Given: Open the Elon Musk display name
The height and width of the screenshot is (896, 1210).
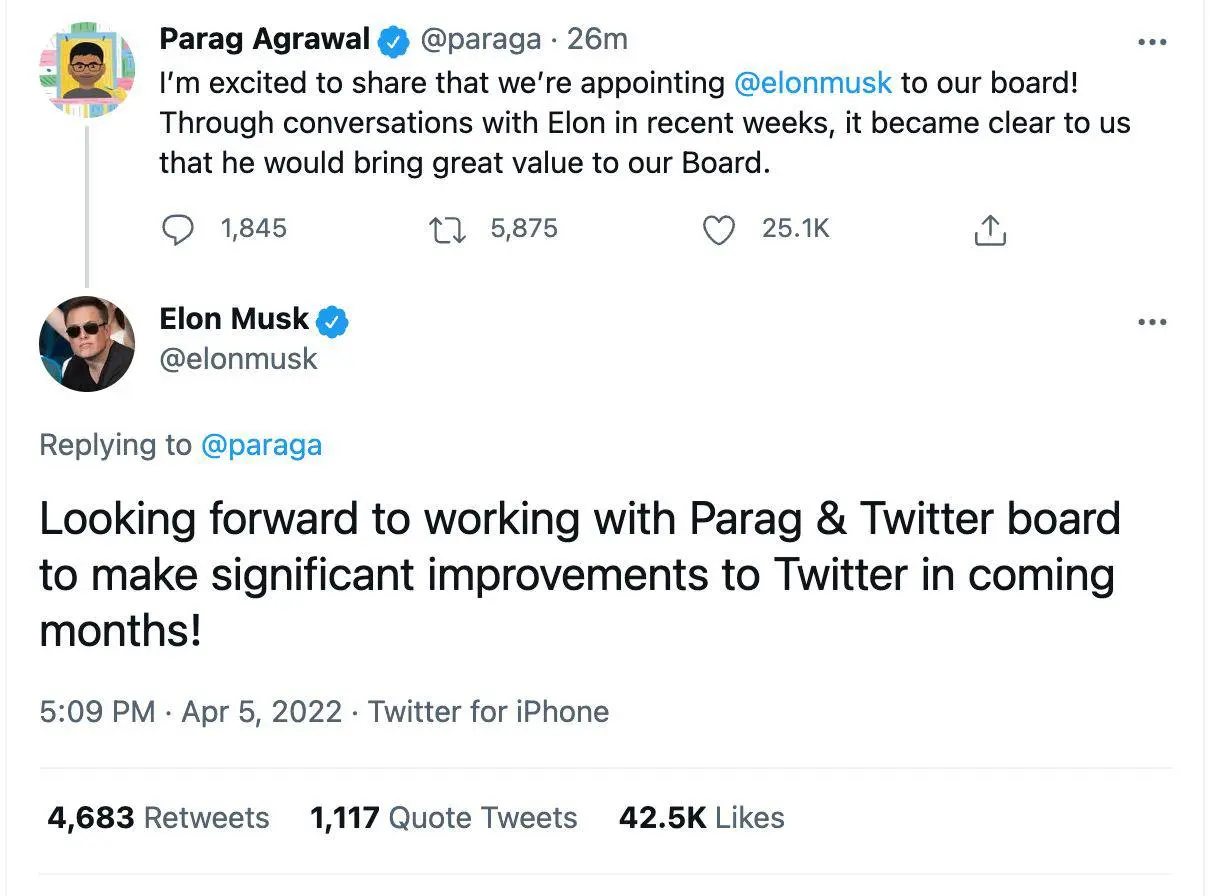Looking at the screenshot, I should tap(234, 319).
